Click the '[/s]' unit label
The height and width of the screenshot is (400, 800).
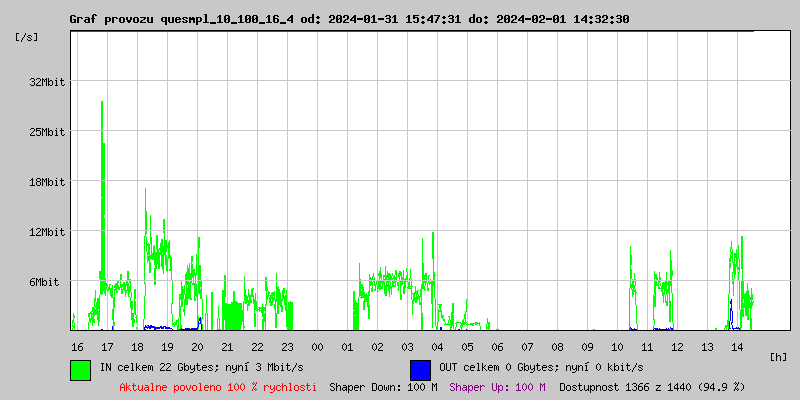(27, 37)
